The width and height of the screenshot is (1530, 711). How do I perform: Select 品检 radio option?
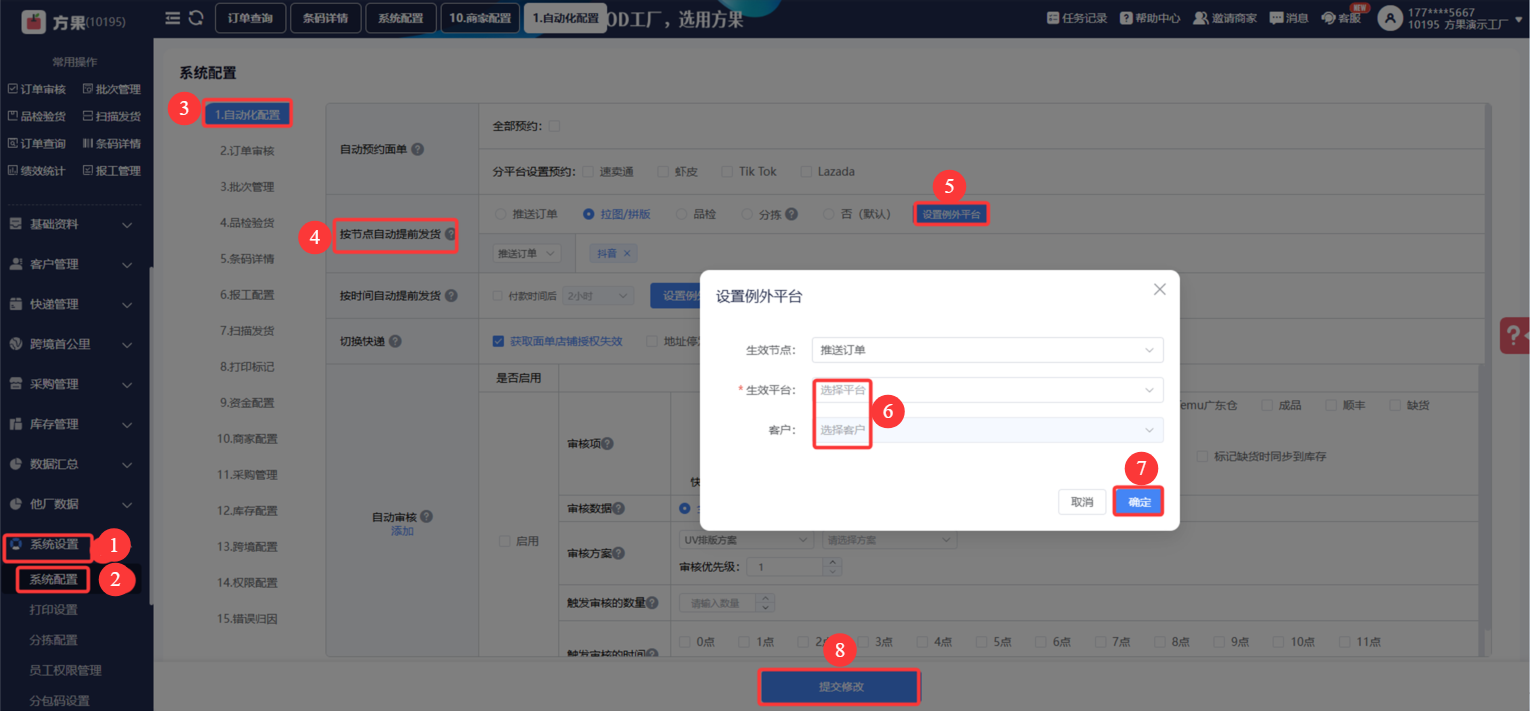[682, 214]
